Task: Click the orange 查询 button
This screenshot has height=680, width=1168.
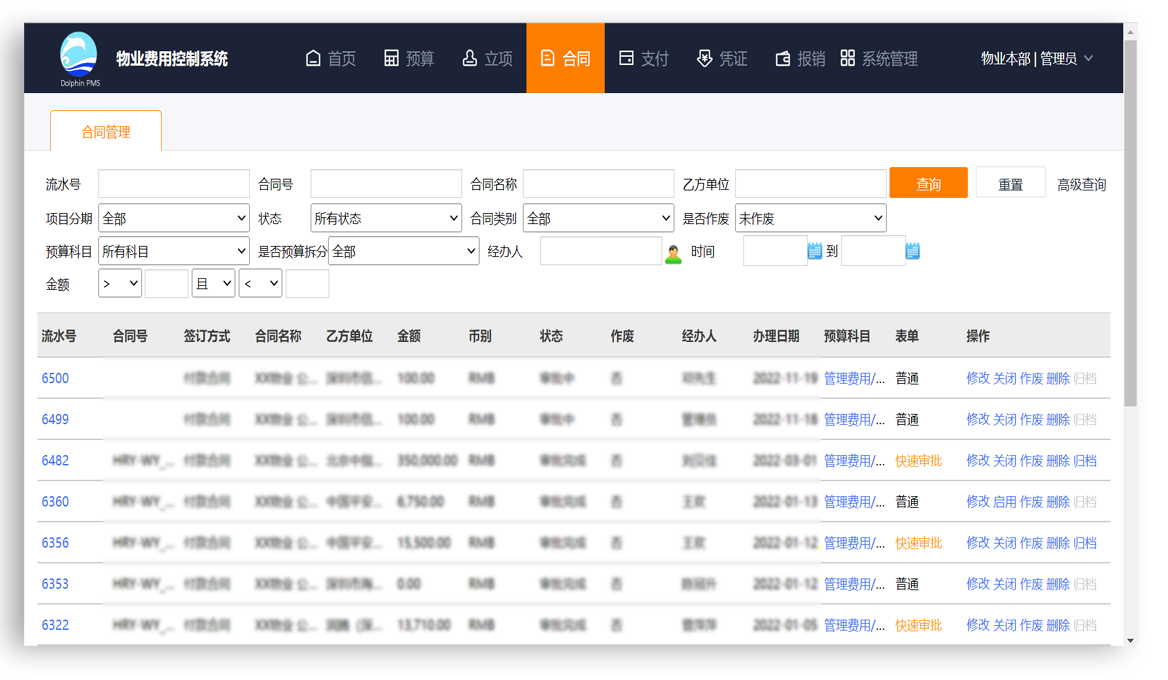Action: [x=928, y=183]
